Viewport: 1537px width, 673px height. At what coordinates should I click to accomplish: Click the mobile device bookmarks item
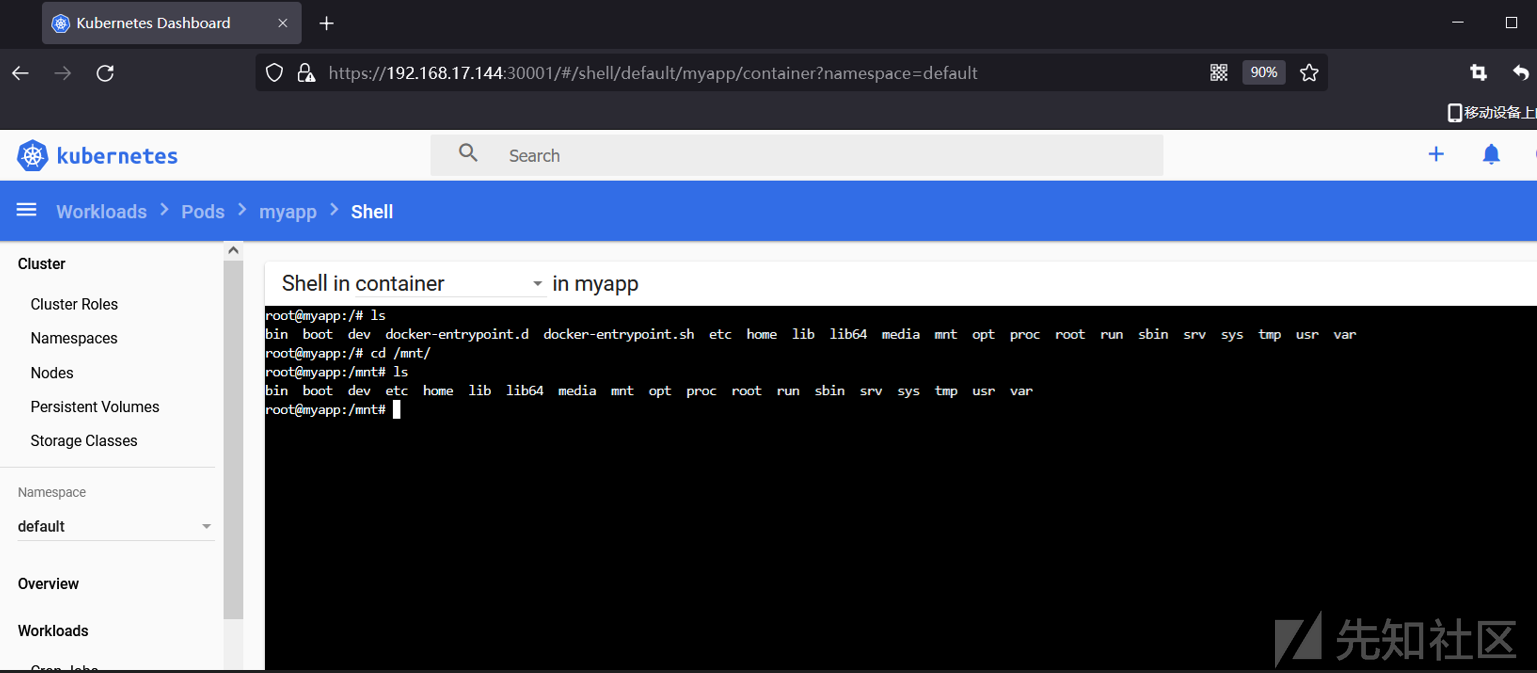[x=1492, y=112]
